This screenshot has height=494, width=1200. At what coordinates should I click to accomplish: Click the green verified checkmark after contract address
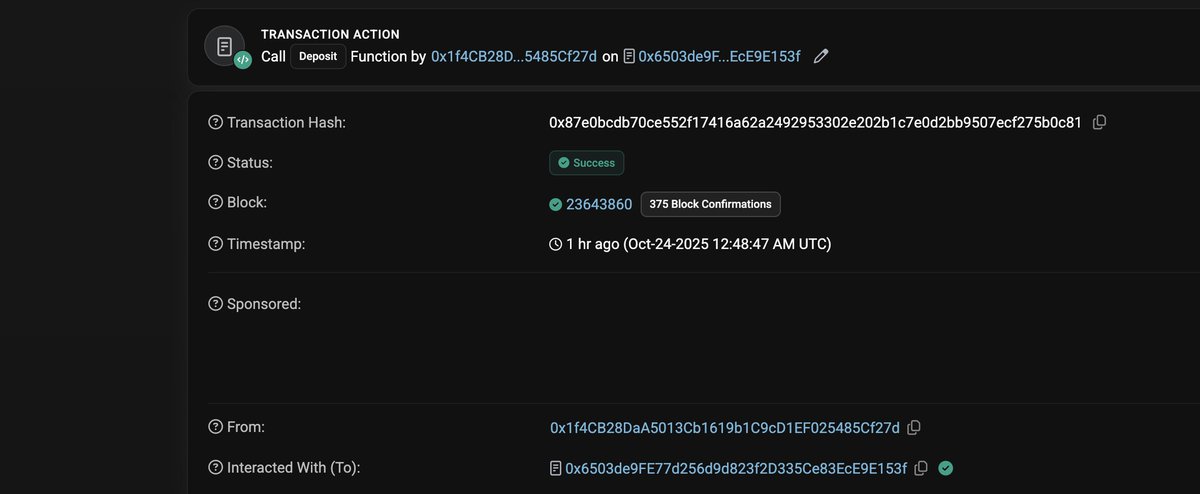[x=945, y=468]
